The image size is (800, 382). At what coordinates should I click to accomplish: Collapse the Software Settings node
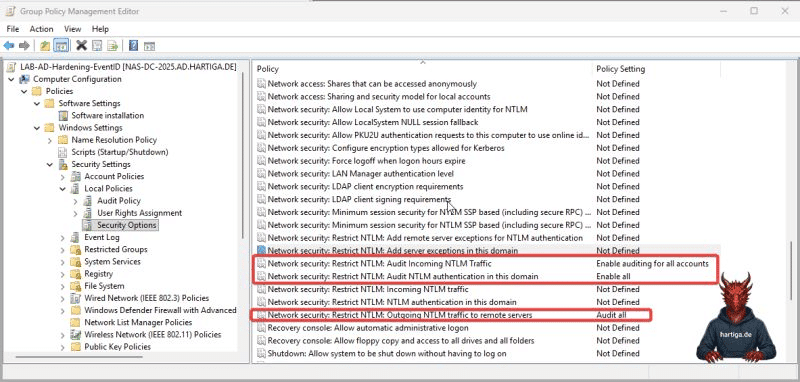point(37,104)
